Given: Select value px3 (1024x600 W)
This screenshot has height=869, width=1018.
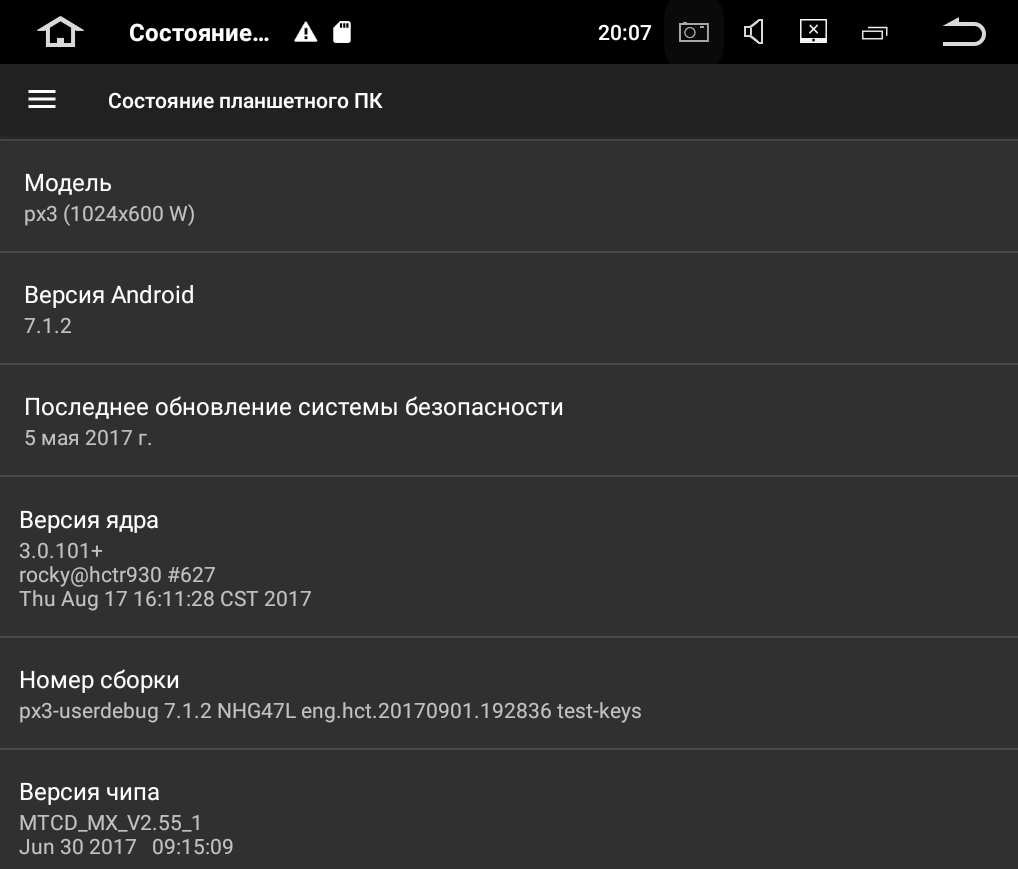Looking at the screenshot, I should point(109,214).
